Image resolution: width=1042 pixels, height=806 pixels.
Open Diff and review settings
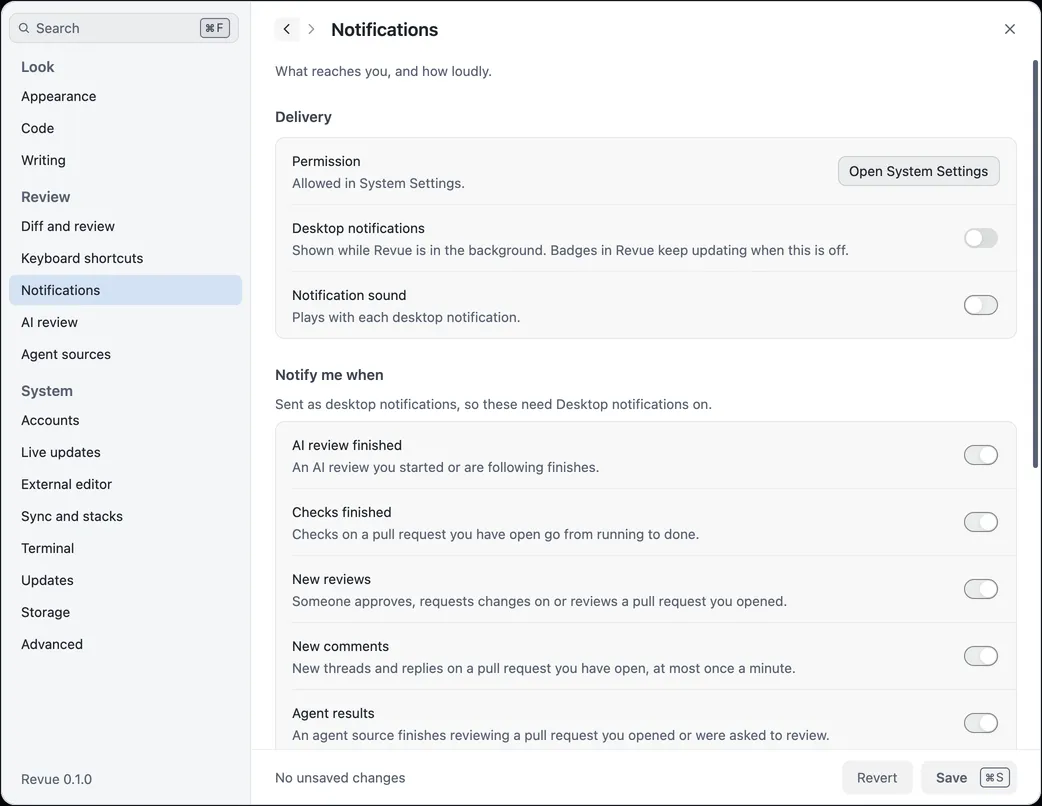point(126,226)
